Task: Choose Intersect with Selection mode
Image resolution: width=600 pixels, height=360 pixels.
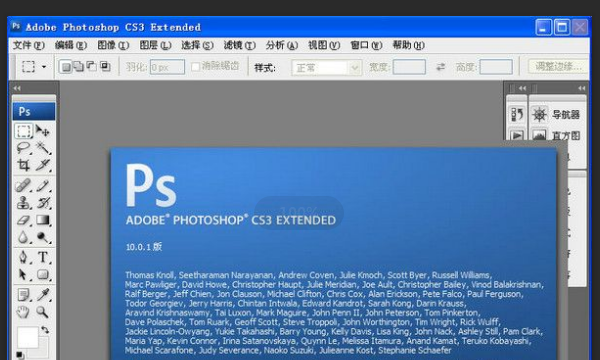Action: (105, 67)
